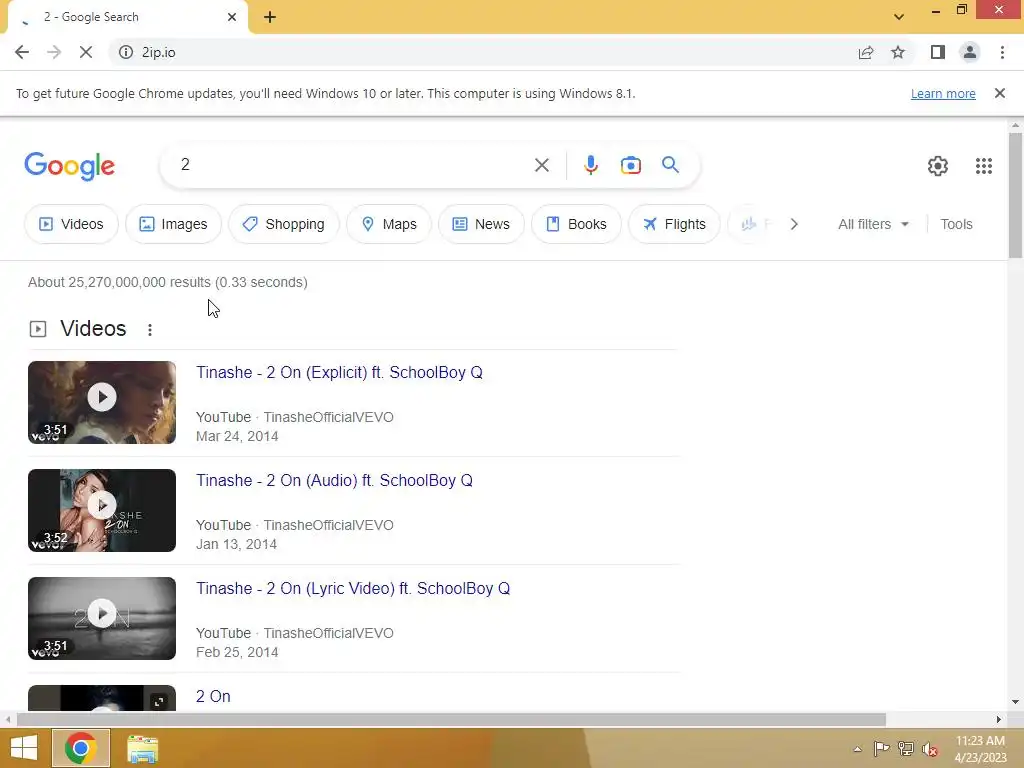Share this page icon in address bar
Image resolution: width=1024 pixels, height=768 pixels.
click(x=866, y=52)
